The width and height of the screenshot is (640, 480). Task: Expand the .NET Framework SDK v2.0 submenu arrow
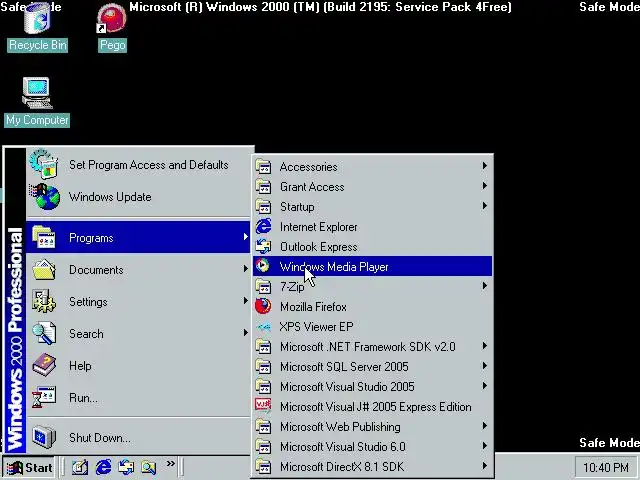[x=484, y=346]
